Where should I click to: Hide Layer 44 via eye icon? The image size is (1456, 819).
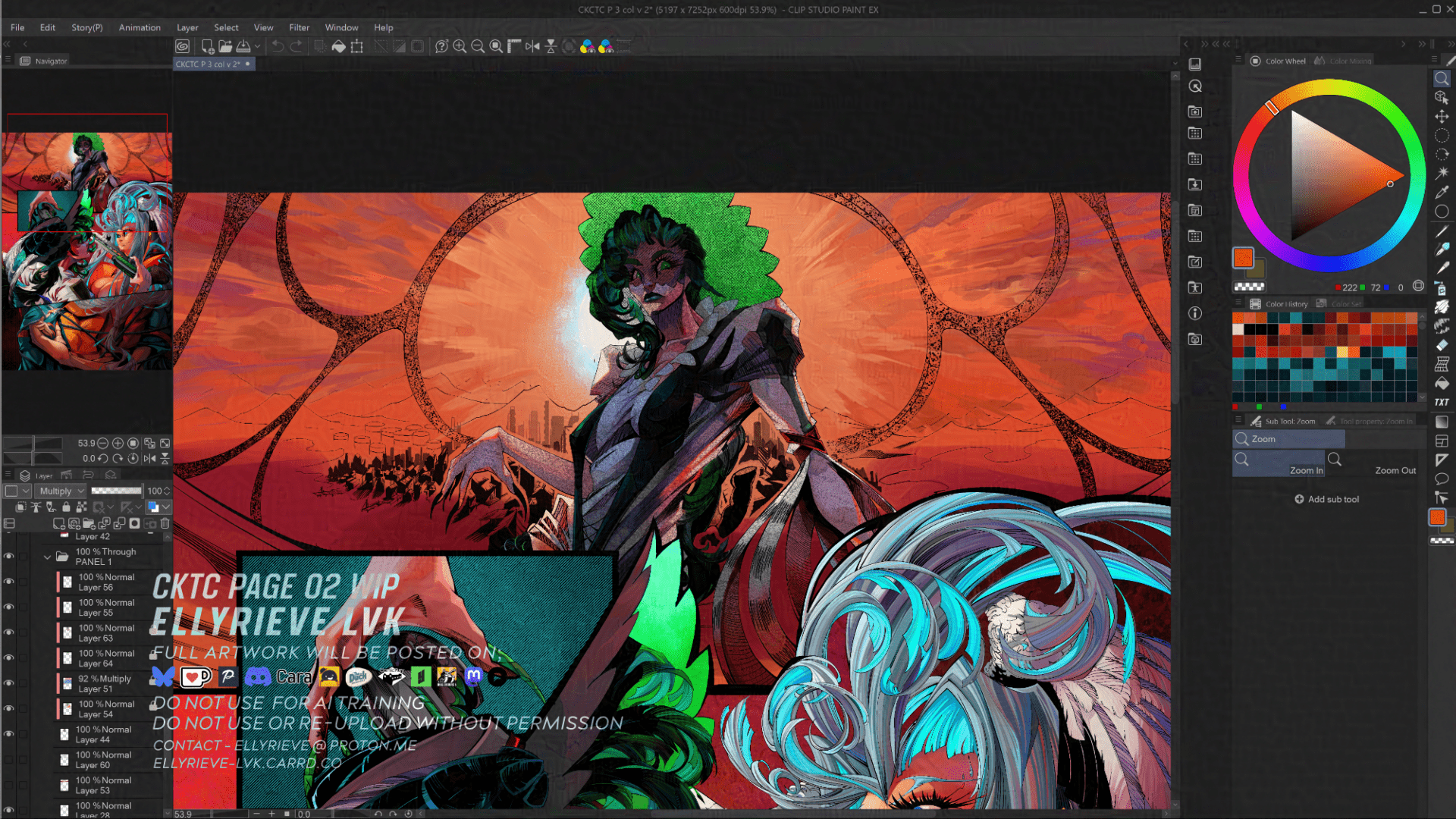tap(9, 734)
